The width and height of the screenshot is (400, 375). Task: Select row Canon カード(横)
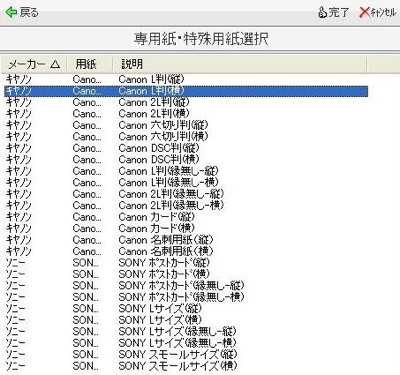click(x=186, y=229)
